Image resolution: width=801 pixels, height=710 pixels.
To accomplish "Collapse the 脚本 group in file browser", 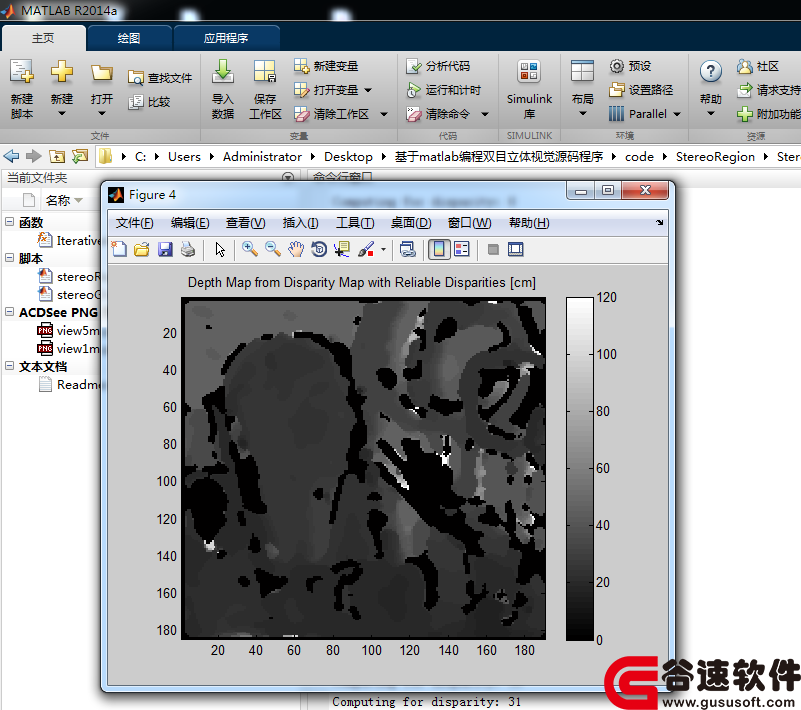I will 9,257.
